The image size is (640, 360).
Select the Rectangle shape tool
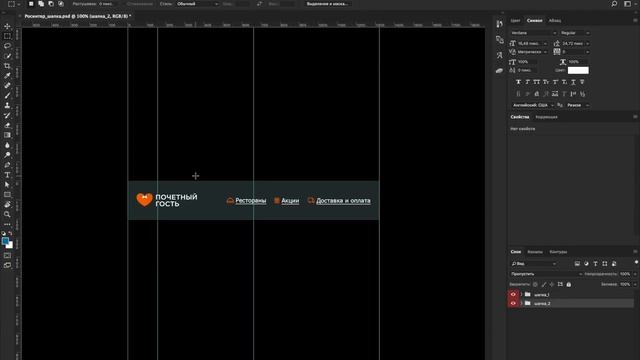pos(7,195)
